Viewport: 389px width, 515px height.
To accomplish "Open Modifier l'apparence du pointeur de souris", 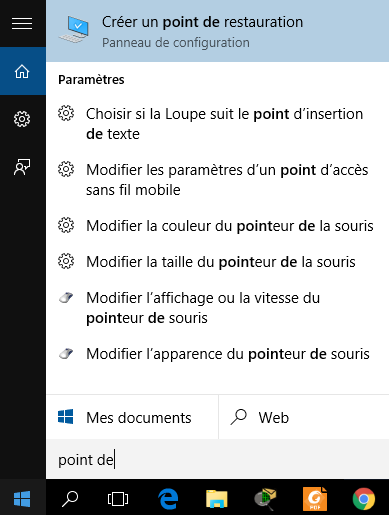I will [x=217, y=354].
